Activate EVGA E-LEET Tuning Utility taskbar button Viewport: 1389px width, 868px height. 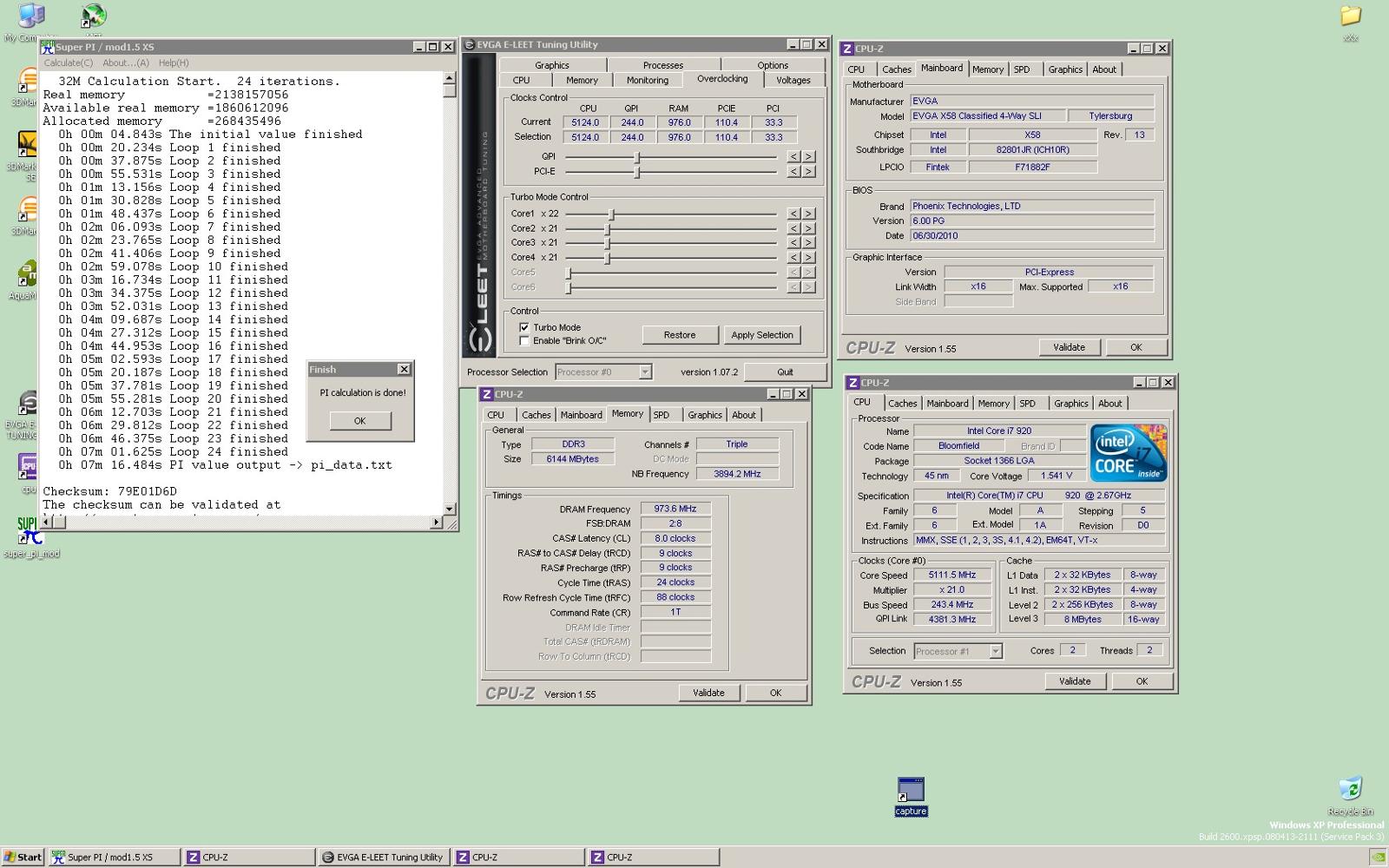pyautogui.click(x=383, y=857)
